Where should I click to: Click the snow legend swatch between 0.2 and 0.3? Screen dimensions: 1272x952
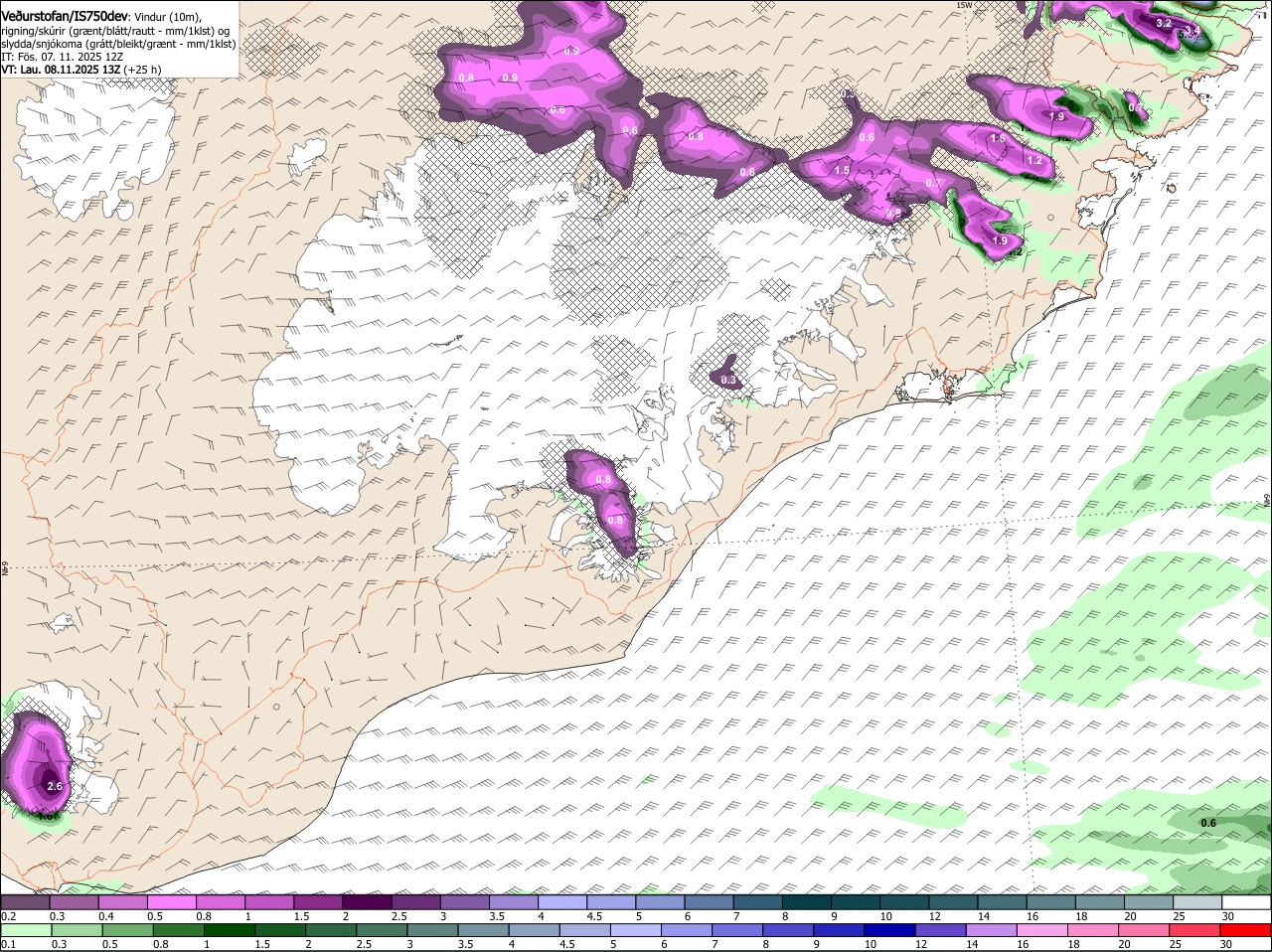point(27,902)
